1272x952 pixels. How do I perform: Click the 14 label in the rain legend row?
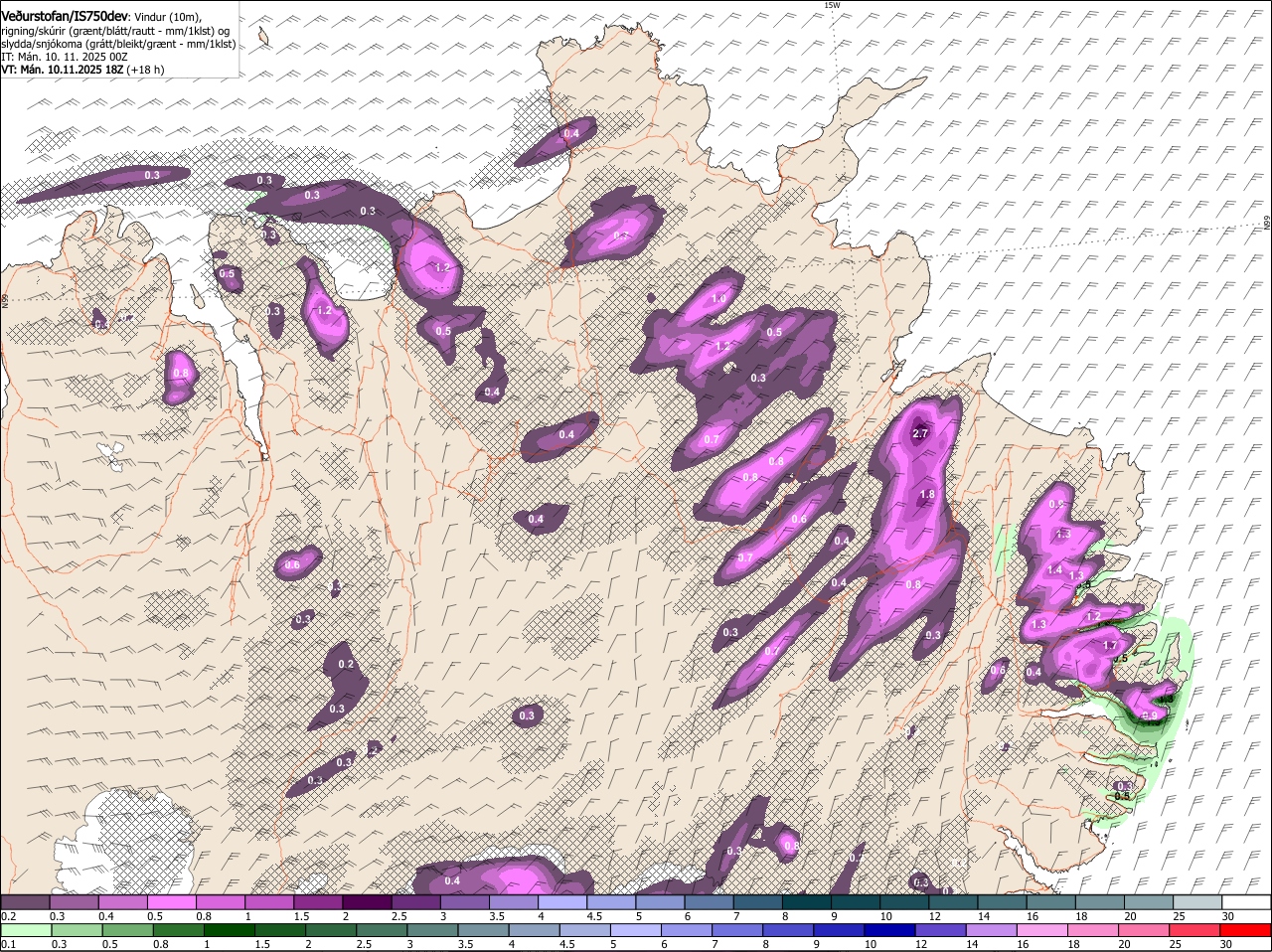pos(971,944)
